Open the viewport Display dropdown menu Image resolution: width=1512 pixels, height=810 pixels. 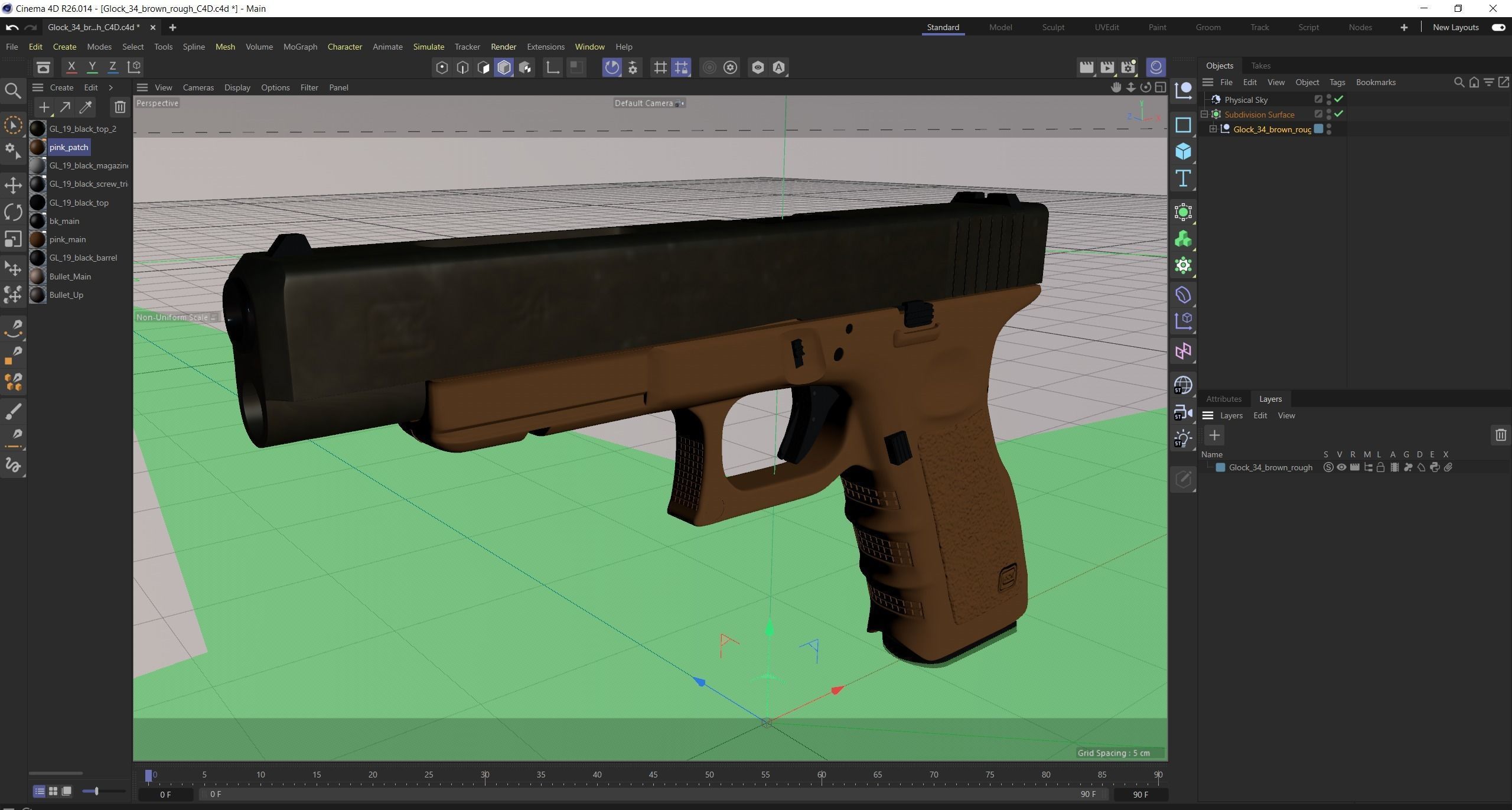coord(237,87)
